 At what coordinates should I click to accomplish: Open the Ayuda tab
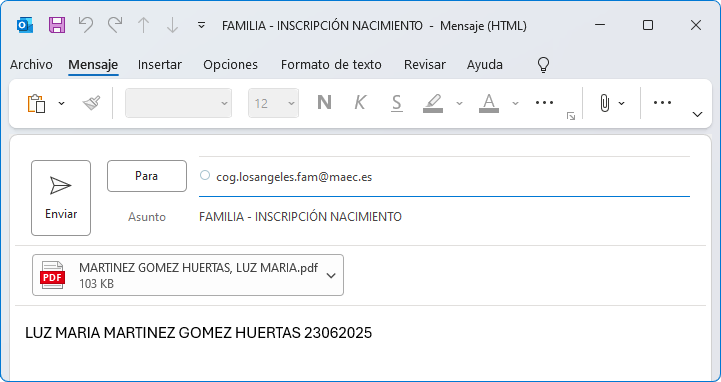[485, 65]
